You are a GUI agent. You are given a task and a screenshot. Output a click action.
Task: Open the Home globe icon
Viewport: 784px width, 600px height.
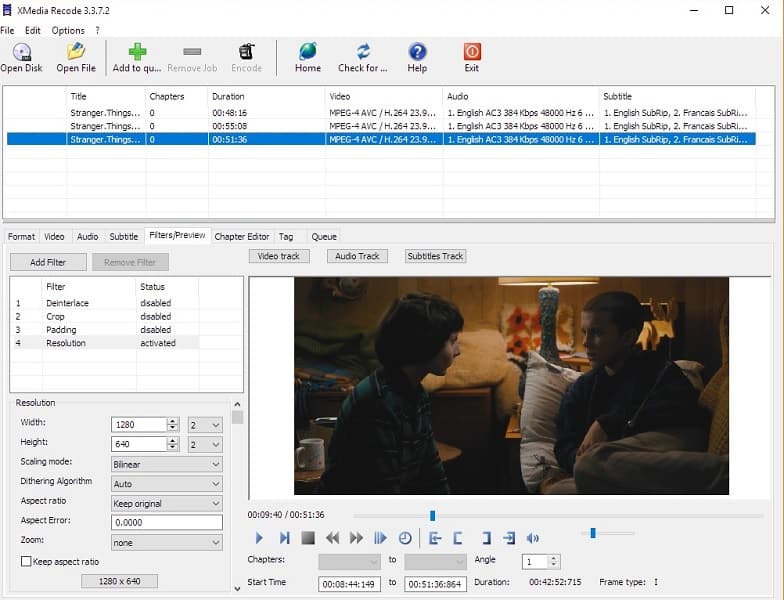pyautogui.click(x=308, y=52)
